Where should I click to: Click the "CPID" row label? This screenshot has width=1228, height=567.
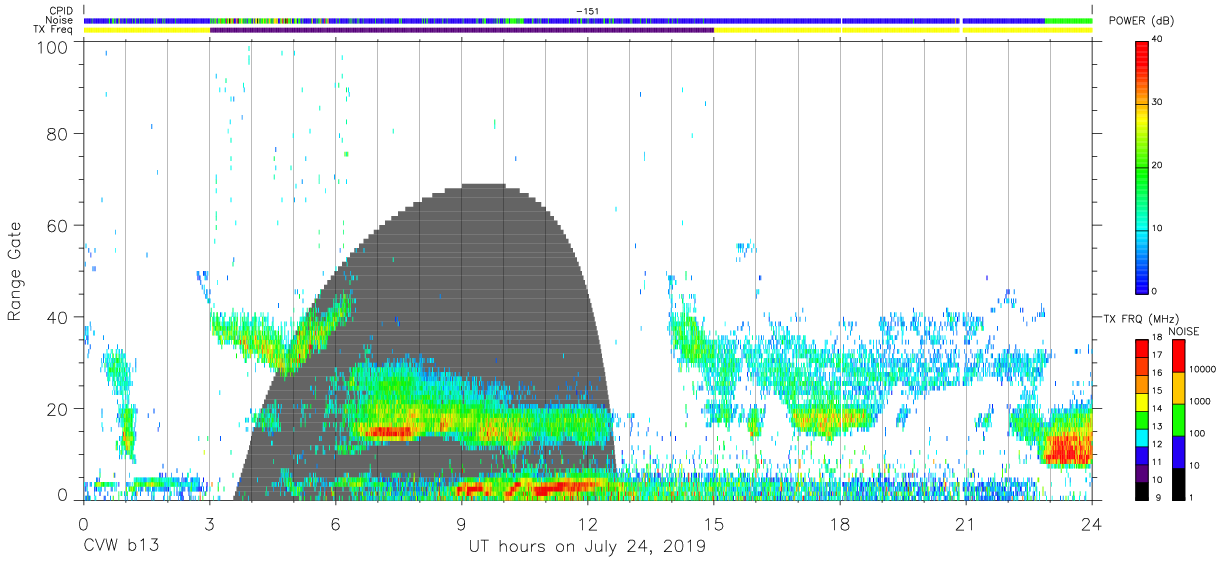pyautogui.click(x=60, y=11)
